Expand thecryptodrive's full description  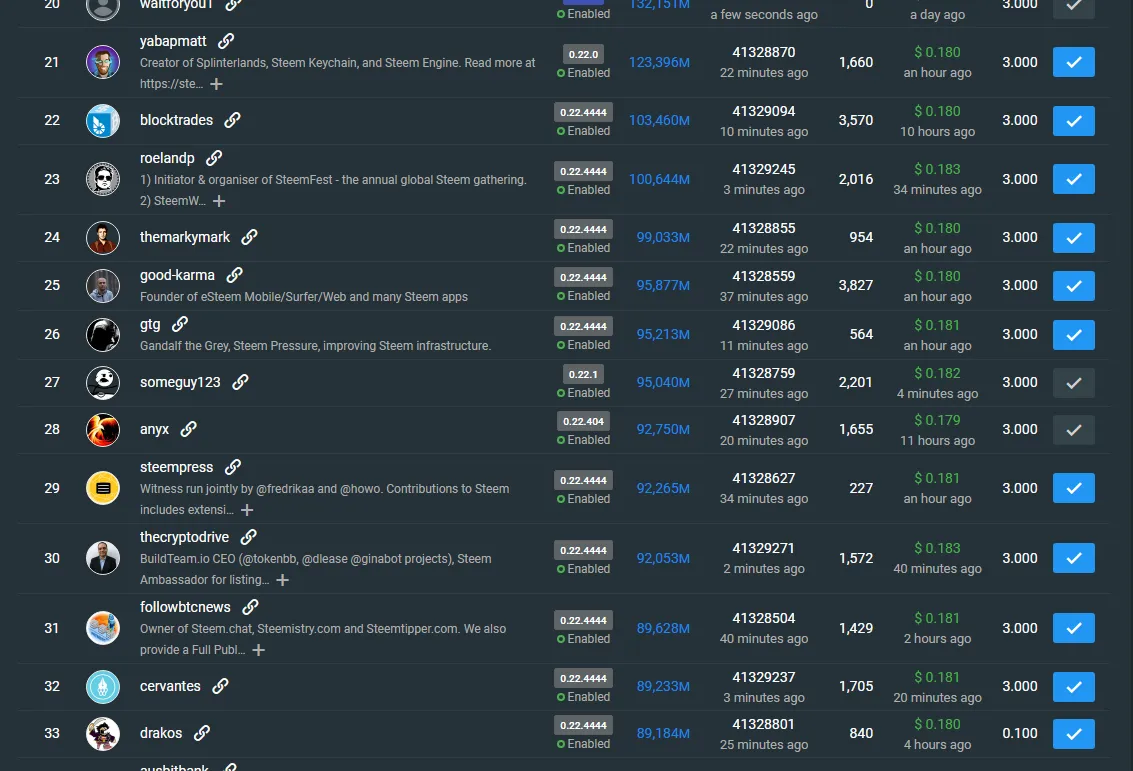coord(283,580)
